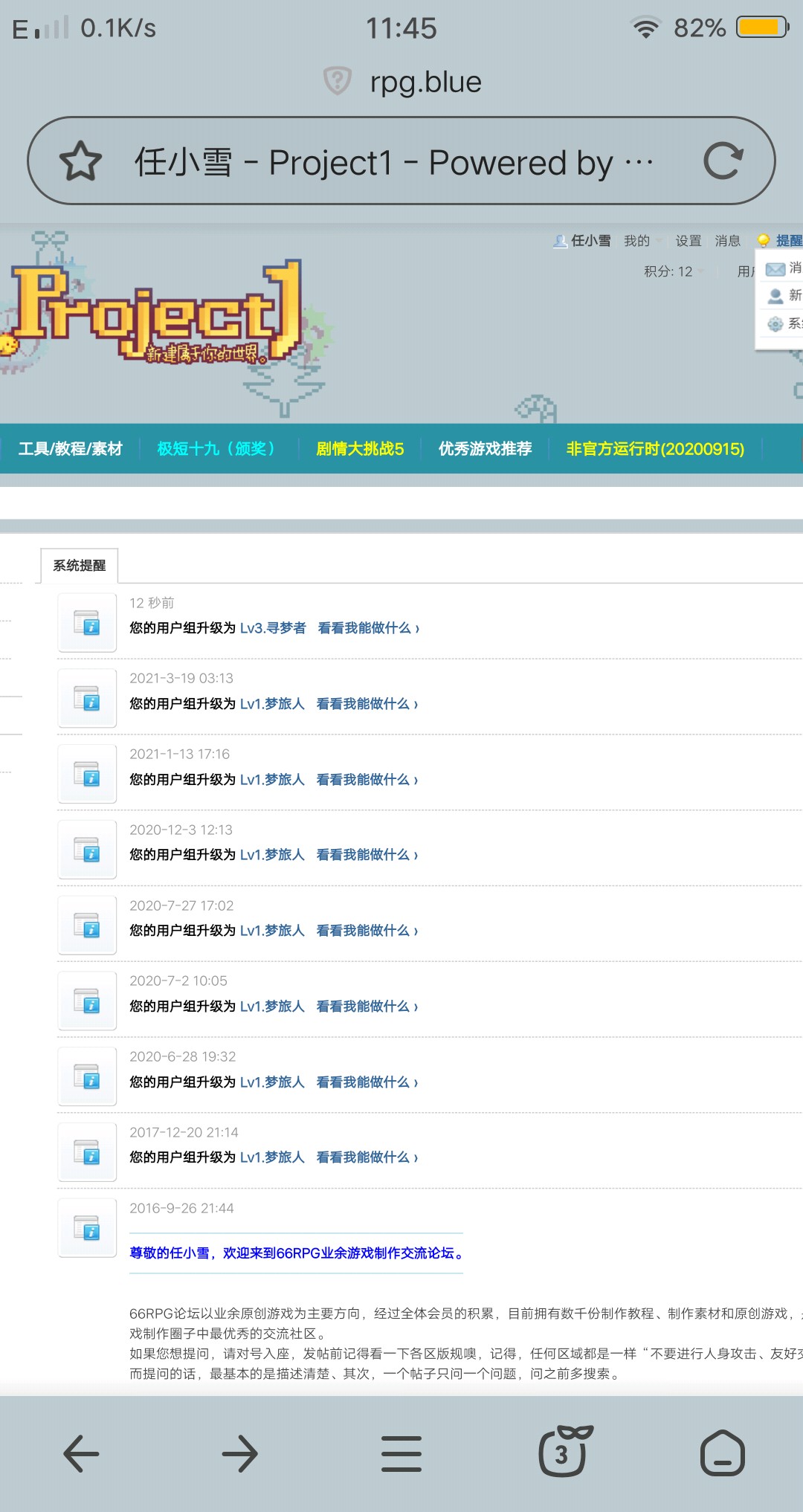This screenshot has height=1512, width=803.
Task: Tap the security shield icon beside rpg.blue
Action: pos(337,81)
